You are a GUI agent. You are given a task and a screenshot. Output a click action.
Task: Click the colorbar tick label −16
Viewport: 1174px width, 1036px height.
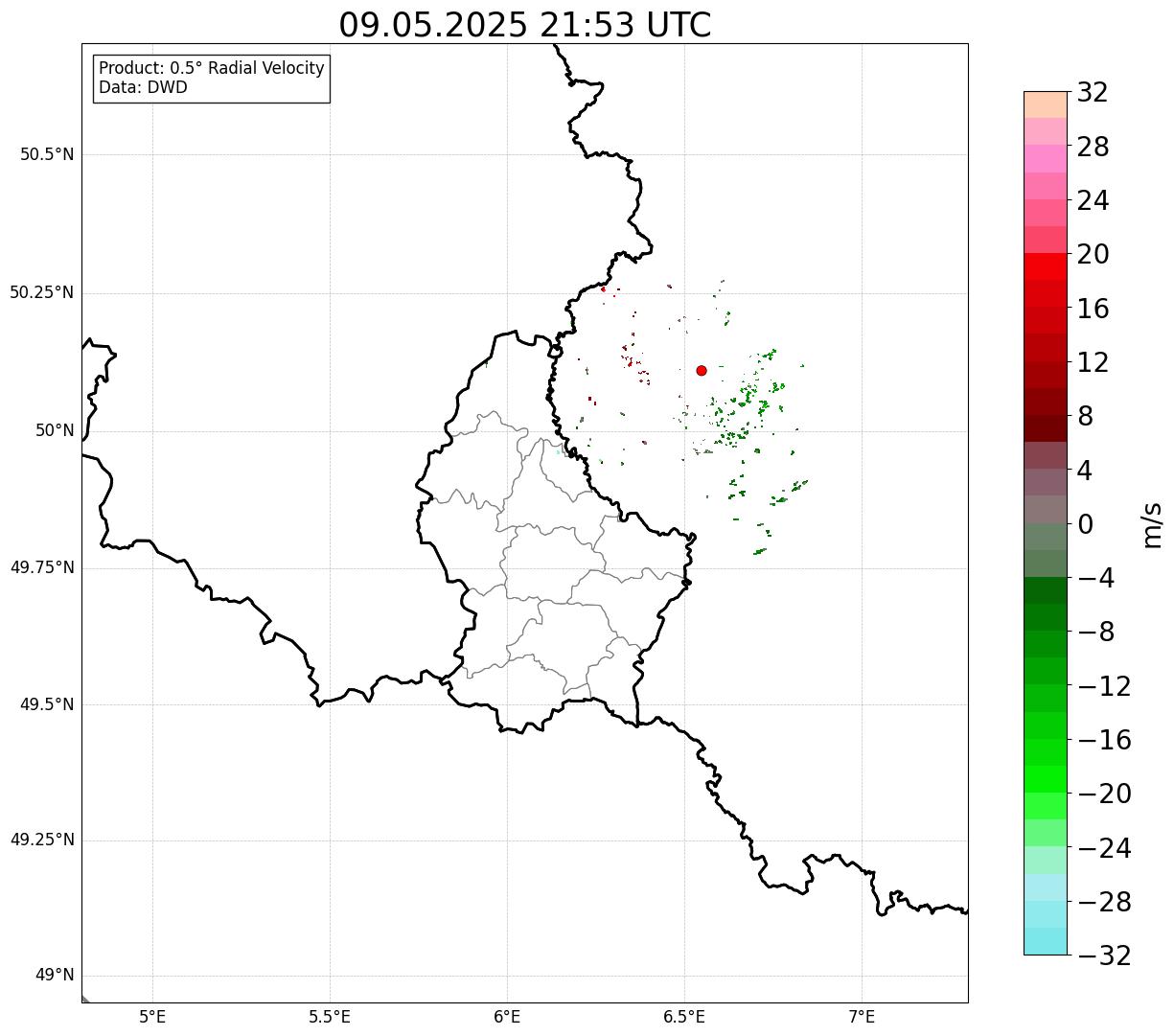[1104, 740]
